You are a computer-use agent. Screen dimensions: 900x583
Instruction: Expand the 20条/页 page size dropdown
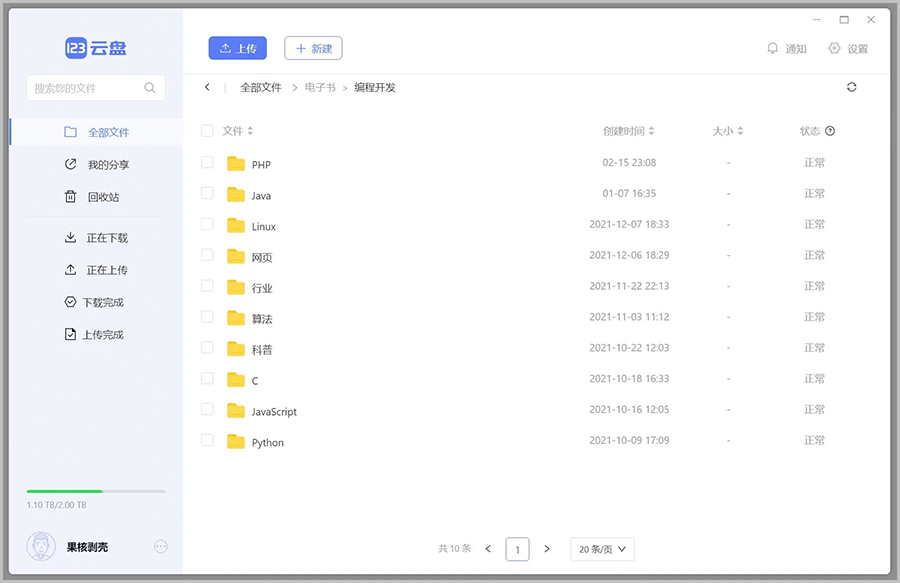602,549
